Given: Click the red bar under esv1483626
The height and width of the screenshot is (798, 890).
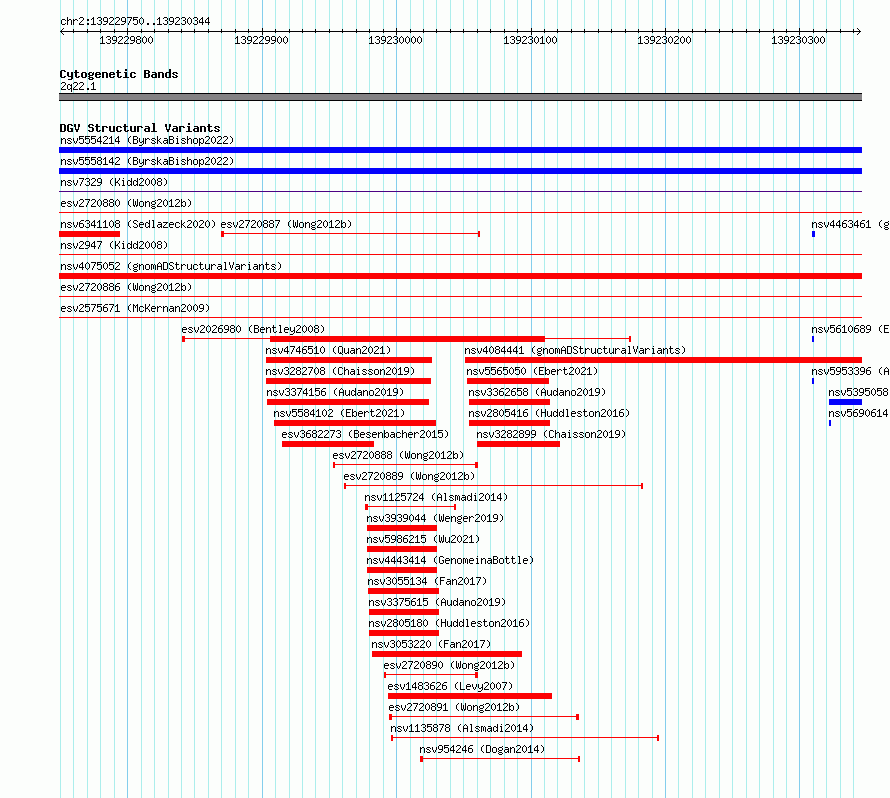Looking at the screenshot, I should (x=470, y=696).
